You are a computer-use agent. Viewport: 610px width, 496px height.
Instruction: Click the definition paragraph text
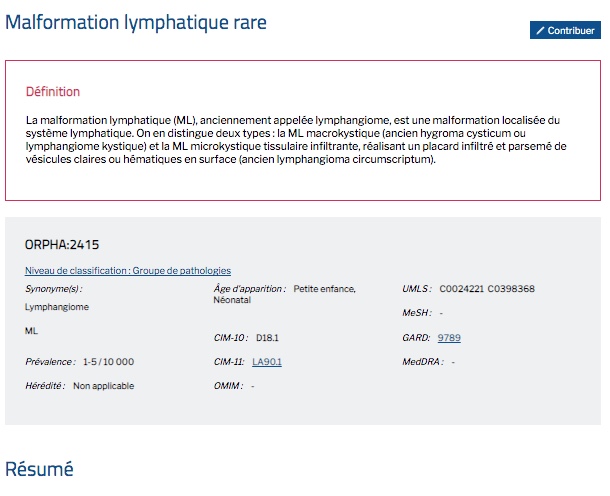coord(296,140)
